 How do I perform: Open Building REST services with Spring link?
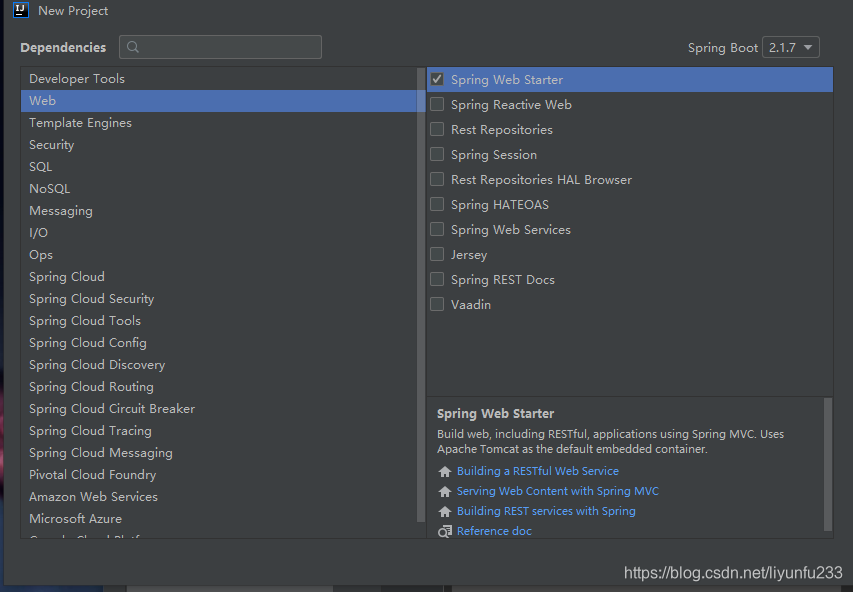pyautogui.click(x=546, y=511)
